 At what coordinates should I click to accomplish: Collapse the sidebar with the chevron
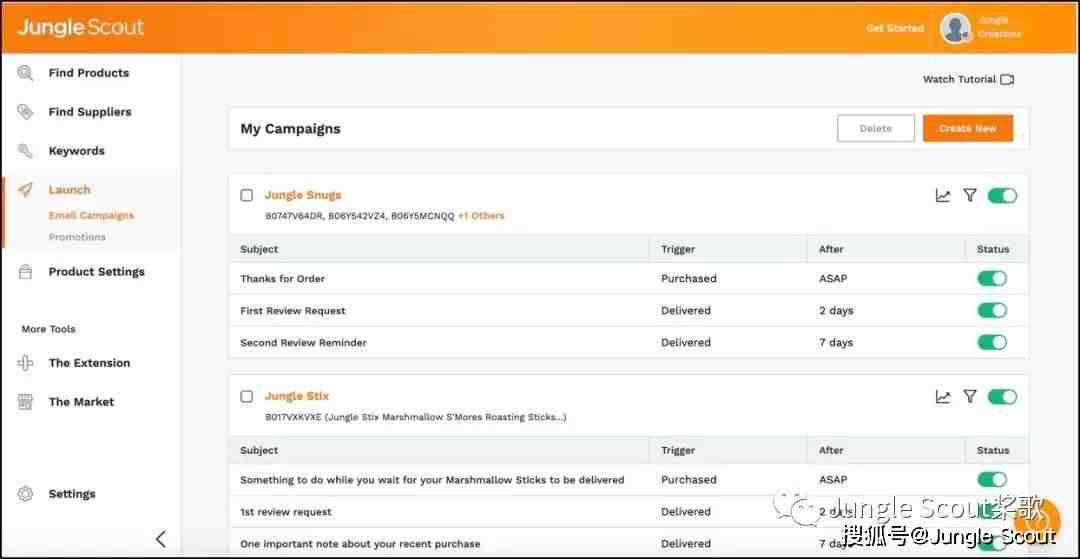point(160,539)
